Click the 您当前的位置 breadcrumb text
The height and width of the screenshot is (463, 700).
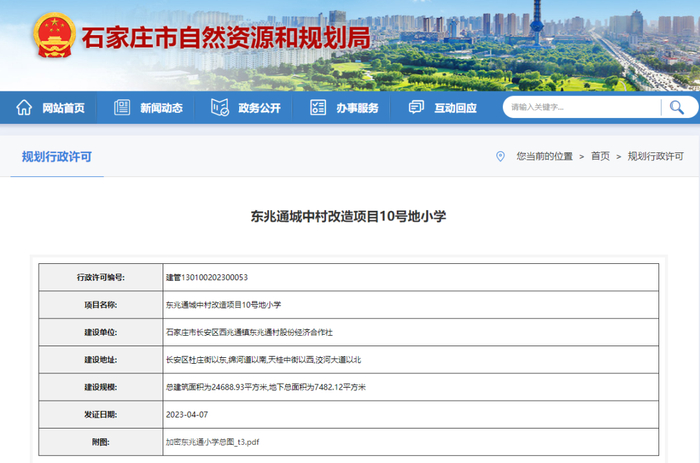pyautogui.click(x=545, y=156)
